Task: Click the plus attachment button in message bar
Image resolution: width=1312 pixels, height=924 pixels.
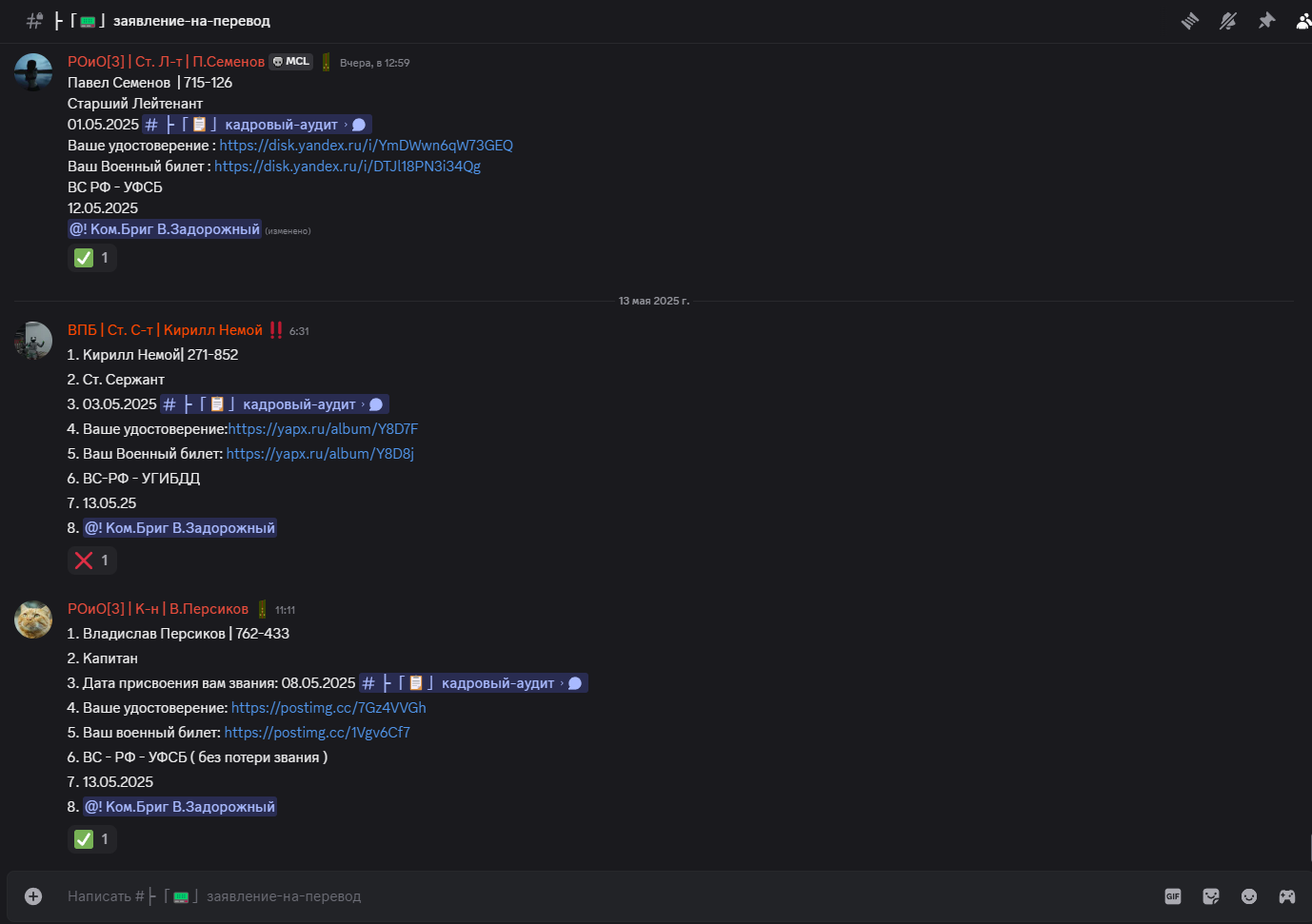Action: pyautogui.click(x=33, y=896)
